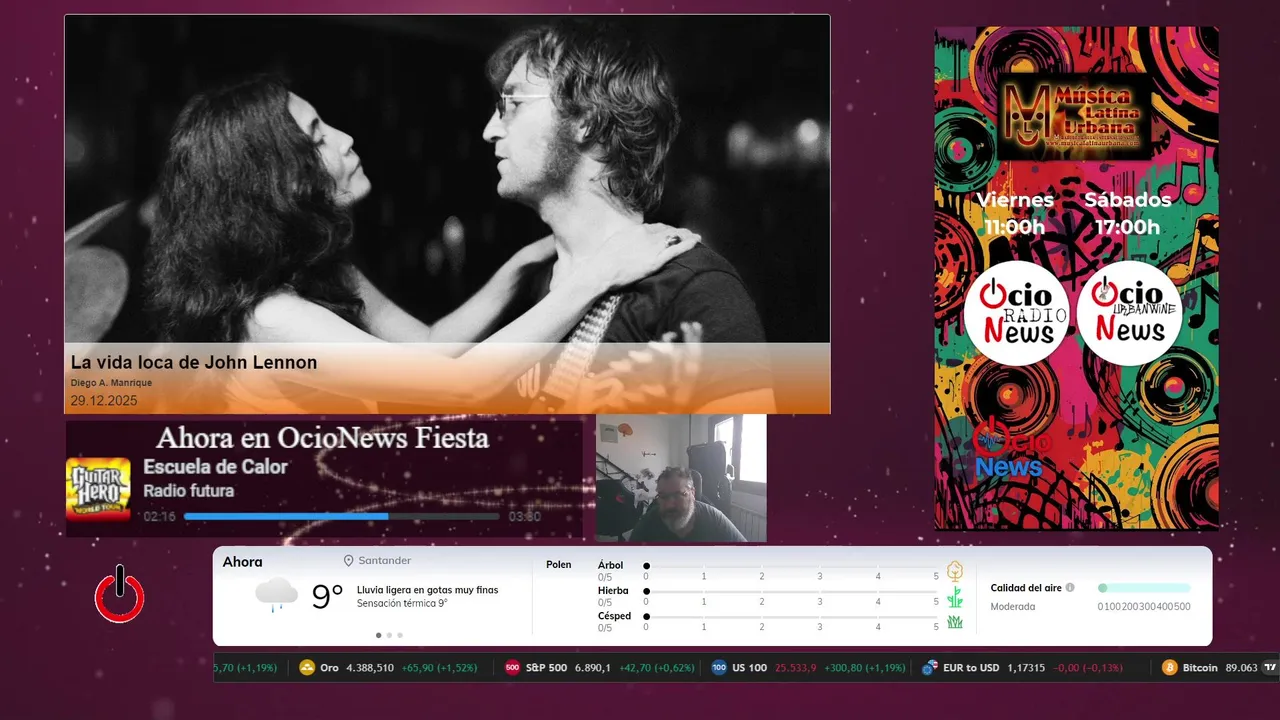Click the EUR to USD flag icon
The width and height of the screenshot is (1280, 720).
pyautogui.click(x=930, y=667)
